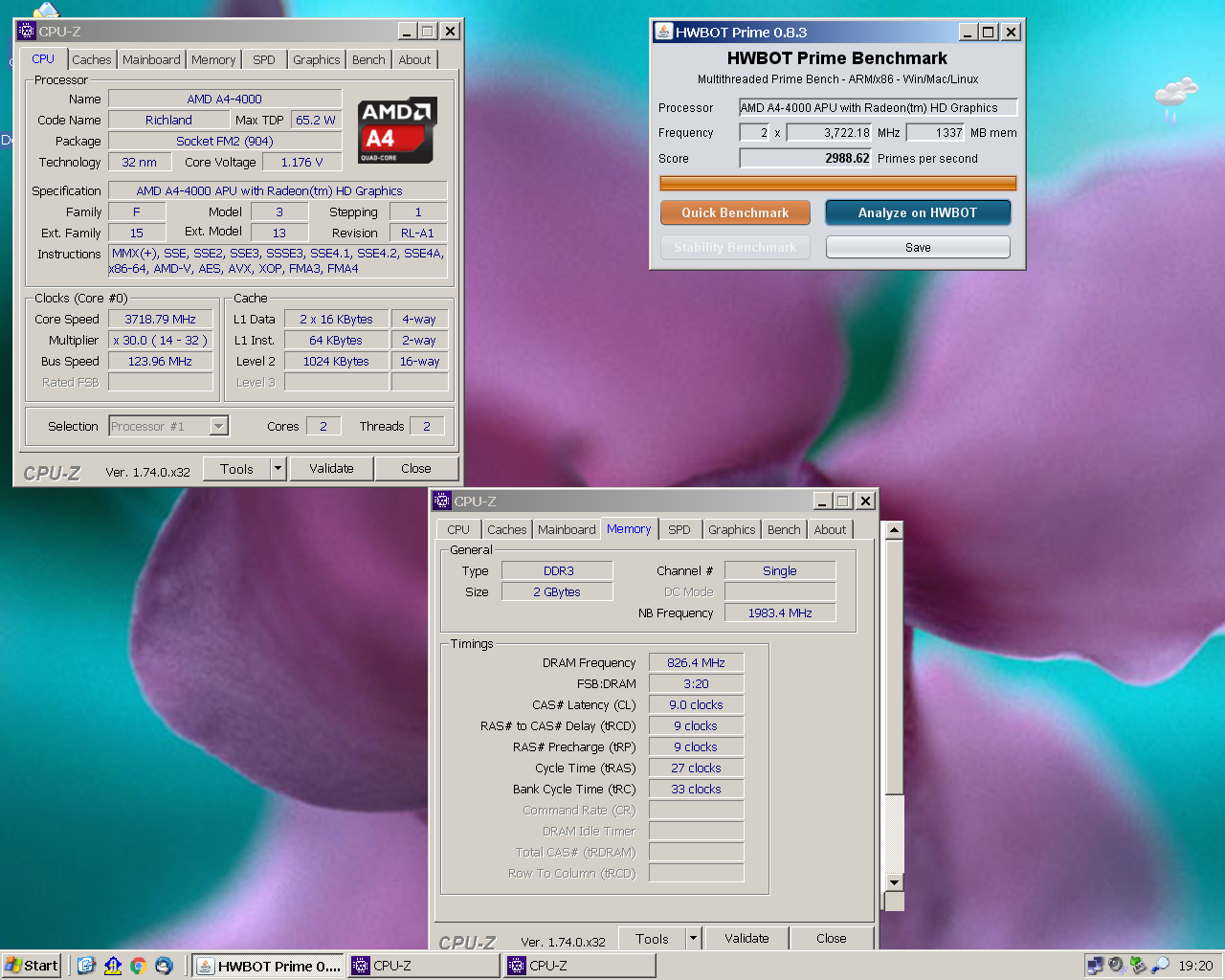Click NB Frequency value 1983.4 MHz
Screen dimensions: 1225x980
[x=780, y=612]
